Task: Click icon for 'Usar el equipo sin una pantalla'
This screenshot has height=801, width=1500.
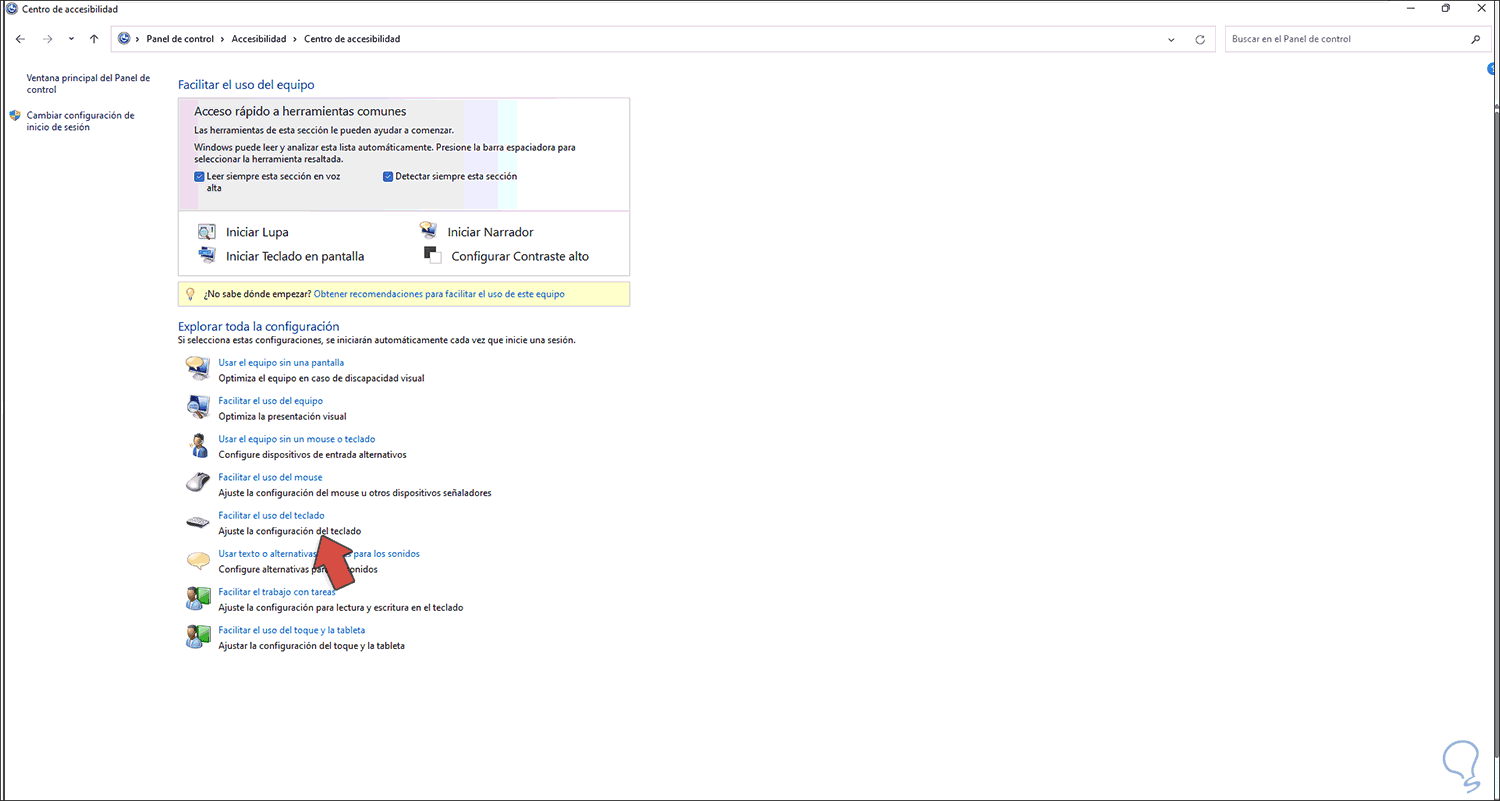Action: point(197,369)
